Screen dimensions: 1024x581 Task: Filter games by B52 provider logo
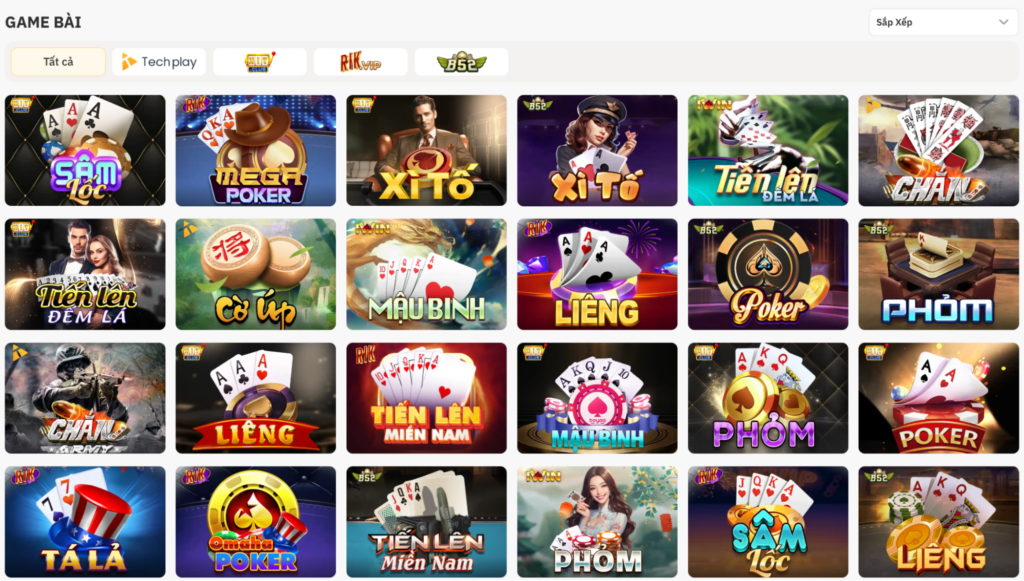(461, 62)
